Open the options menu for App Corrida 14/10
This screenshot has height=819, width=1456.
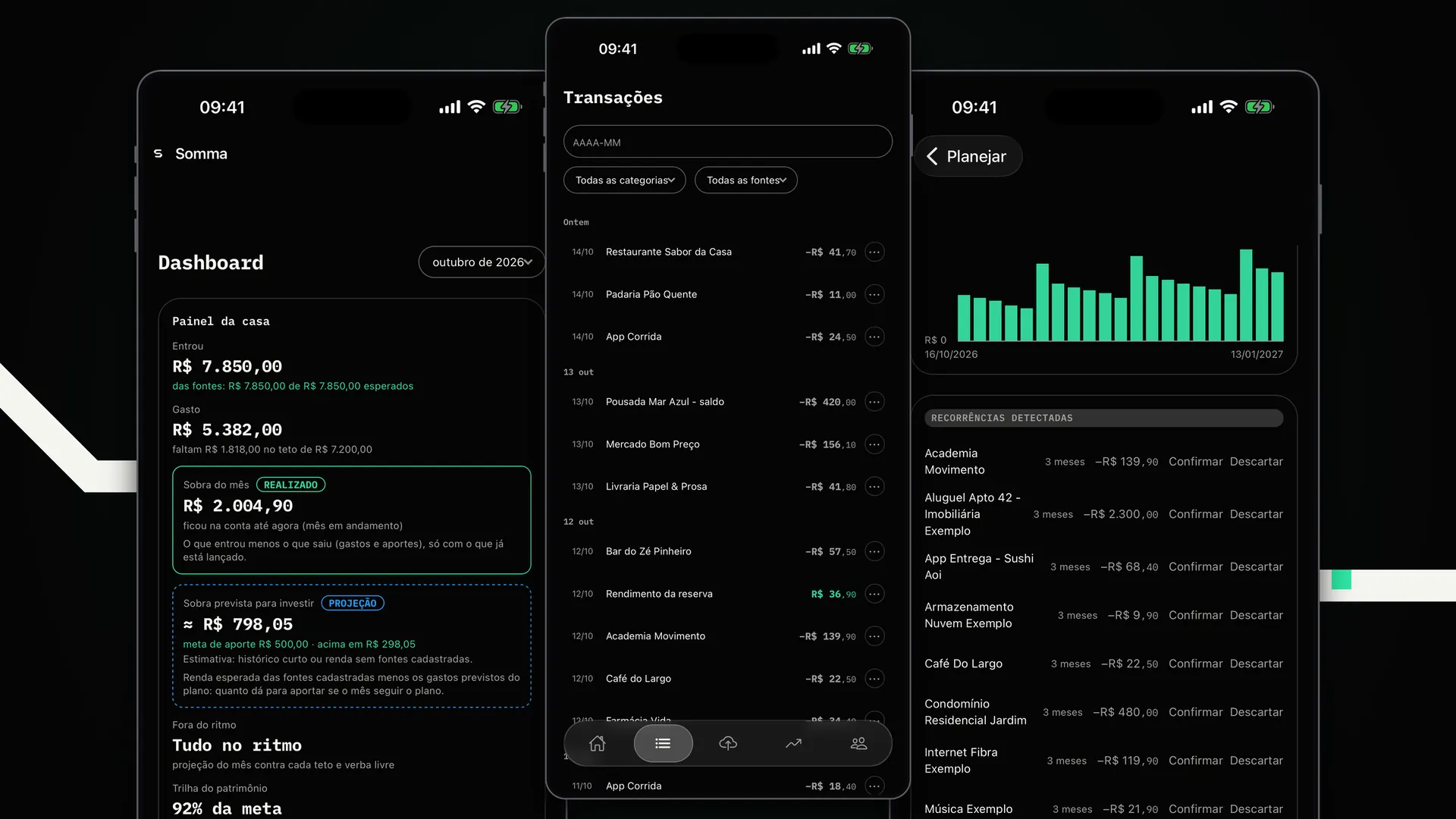(874, 337)
